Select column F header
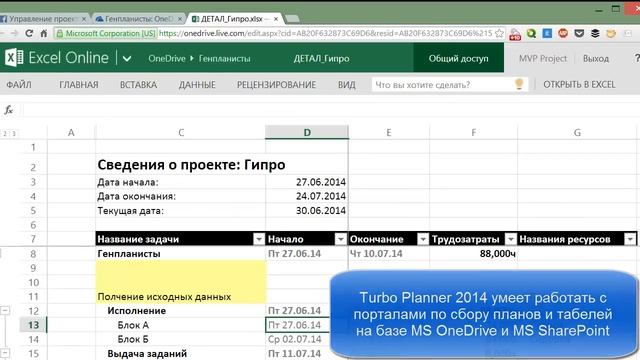 (x=473, y=132)
